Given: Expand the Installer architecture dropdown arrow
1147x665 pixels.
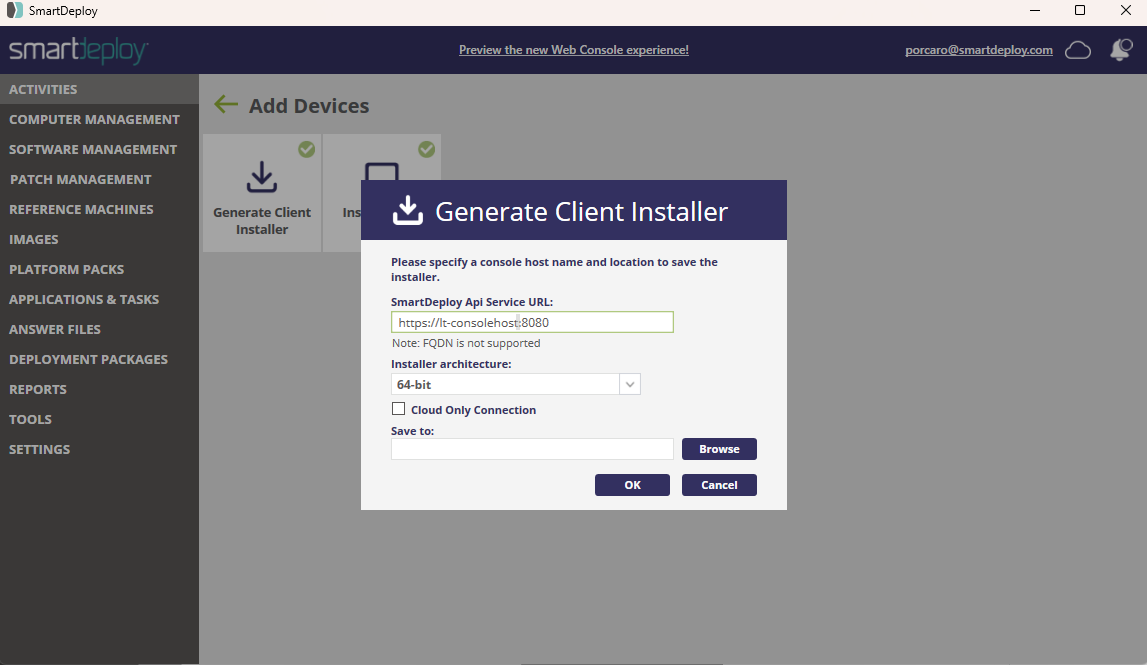Looking at the screenshot, I should [630, 384].
